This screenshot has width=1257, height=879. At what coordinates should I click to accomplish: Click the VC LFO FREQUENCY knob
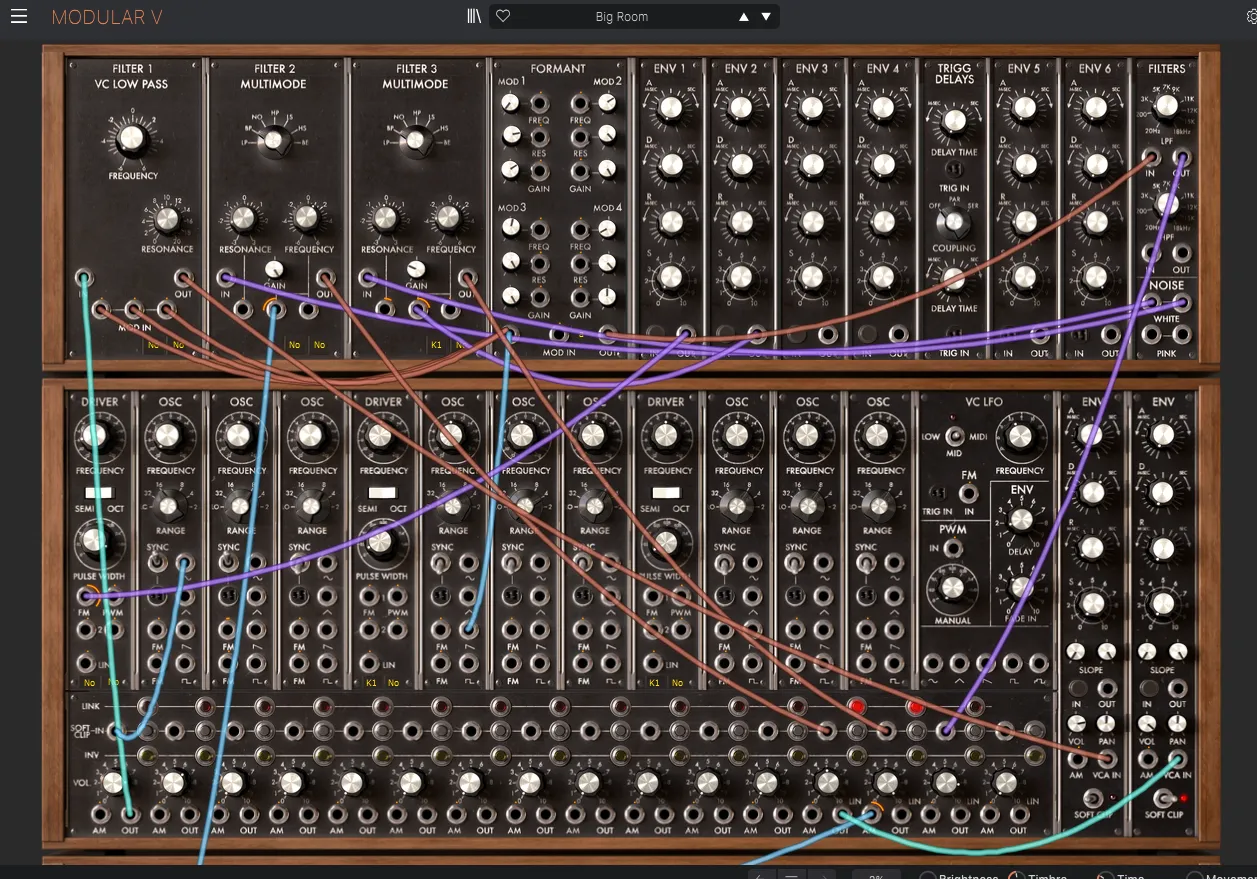pyautogui.click(x=1019, y=437)
